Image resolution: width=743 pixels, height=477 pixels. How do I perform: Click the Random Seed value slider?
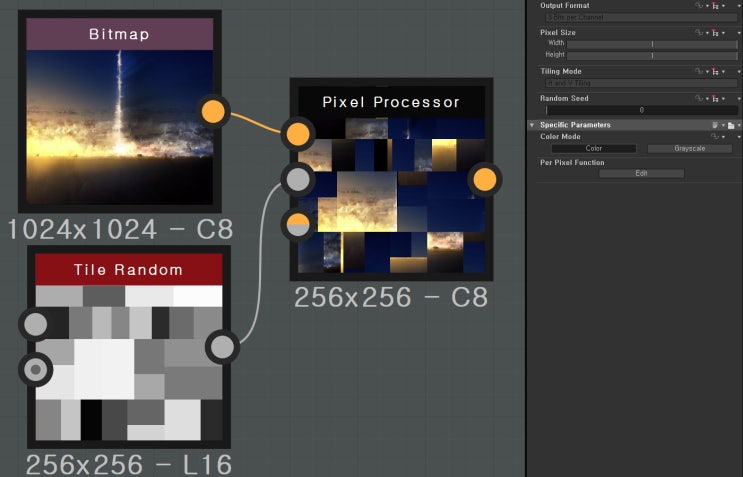[x=642, y=110]
